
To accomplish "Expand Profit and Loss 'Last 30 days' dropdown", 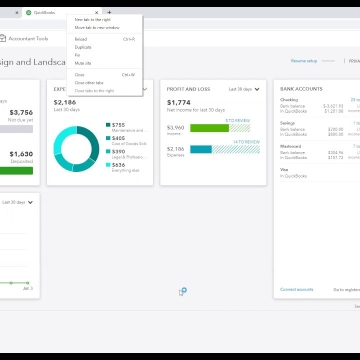I will coord(244,89).
